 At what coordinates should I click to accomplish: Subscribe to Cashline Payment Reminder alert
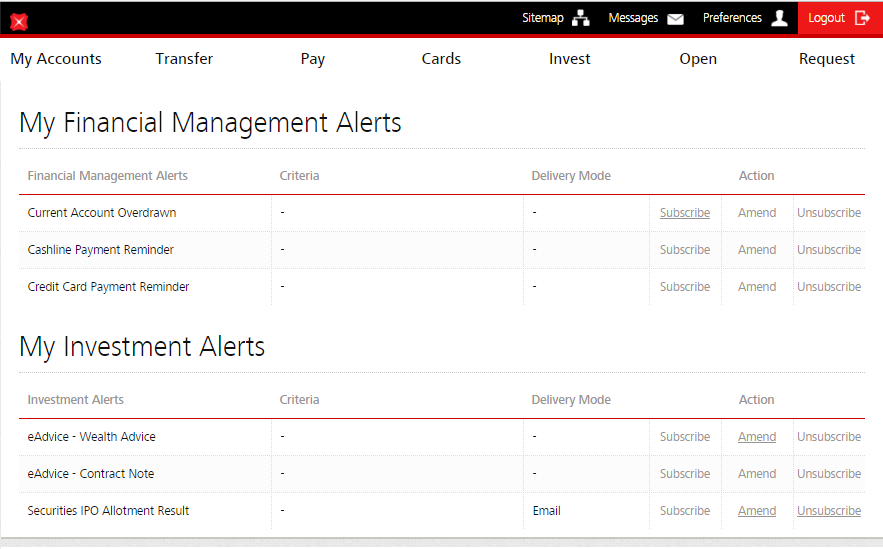(x=685, y=250)
